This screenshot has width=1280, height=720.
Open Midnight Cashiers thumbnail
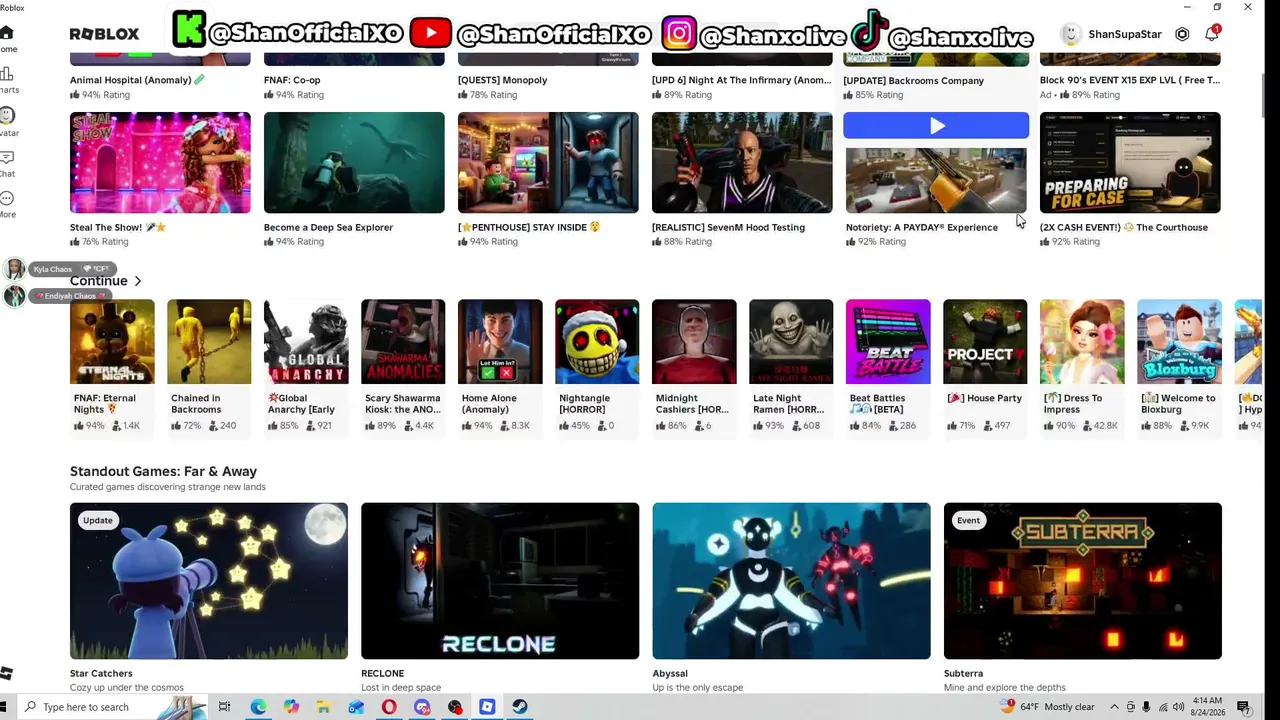(x=694, y=342)
